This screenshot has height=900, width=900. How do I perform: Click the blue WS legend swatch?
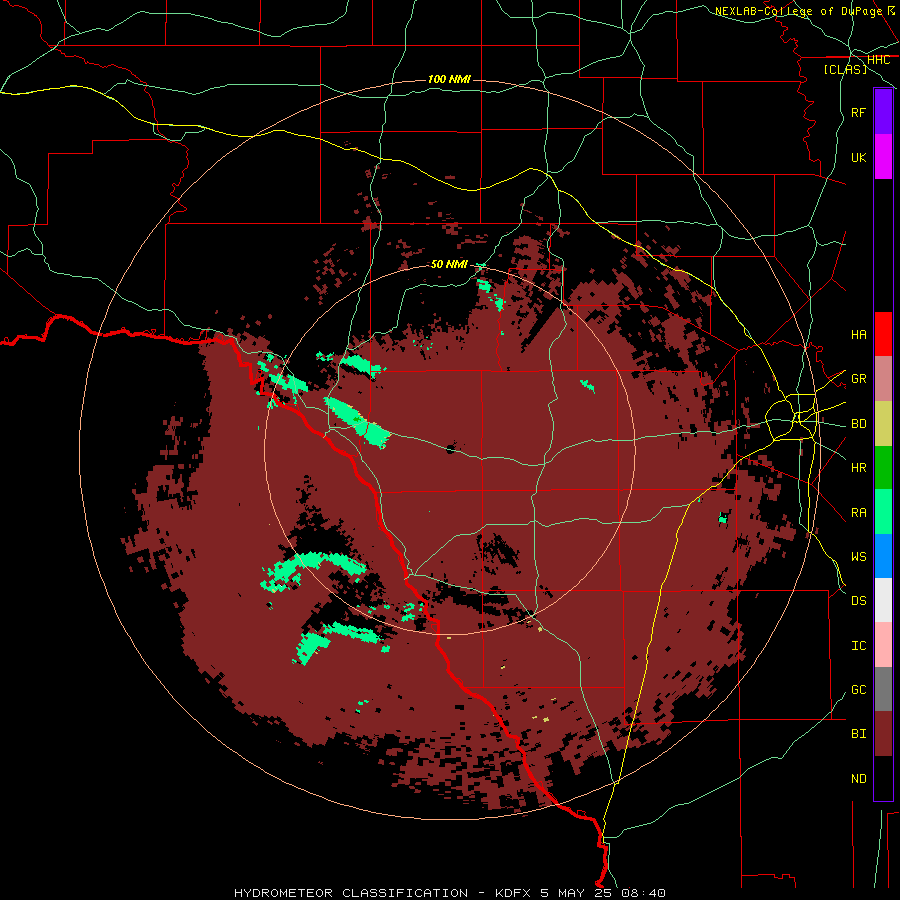(x=883, y=556)
